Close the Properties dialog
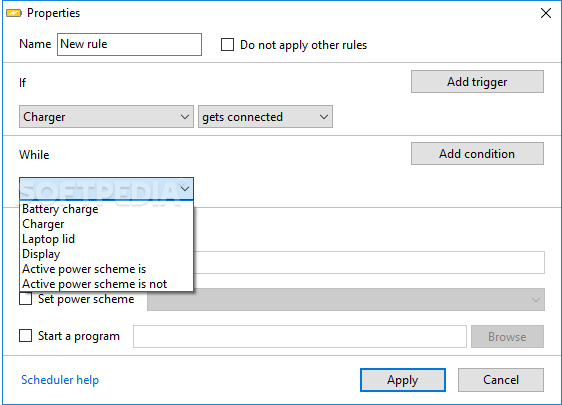Screen dimensions: 562x405 pos(546,13)
